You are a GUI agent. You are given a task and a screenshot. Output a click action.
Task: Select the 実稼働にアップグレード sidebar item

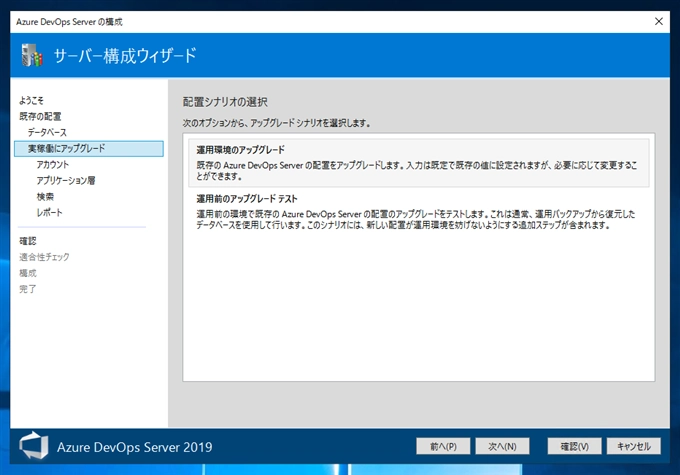89,148
